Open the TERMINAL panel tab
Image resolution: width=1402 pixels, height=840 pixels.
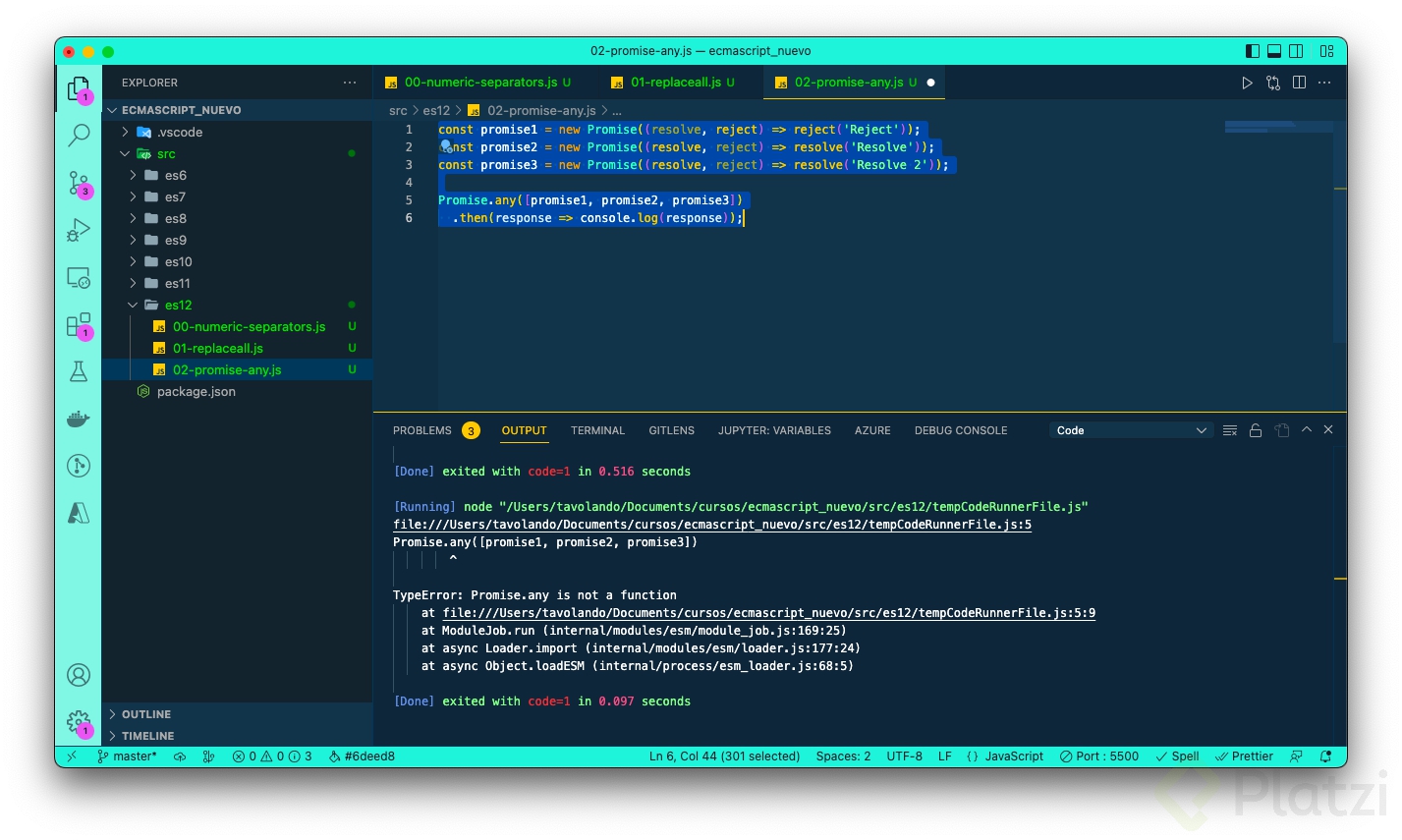click(597, 430)
